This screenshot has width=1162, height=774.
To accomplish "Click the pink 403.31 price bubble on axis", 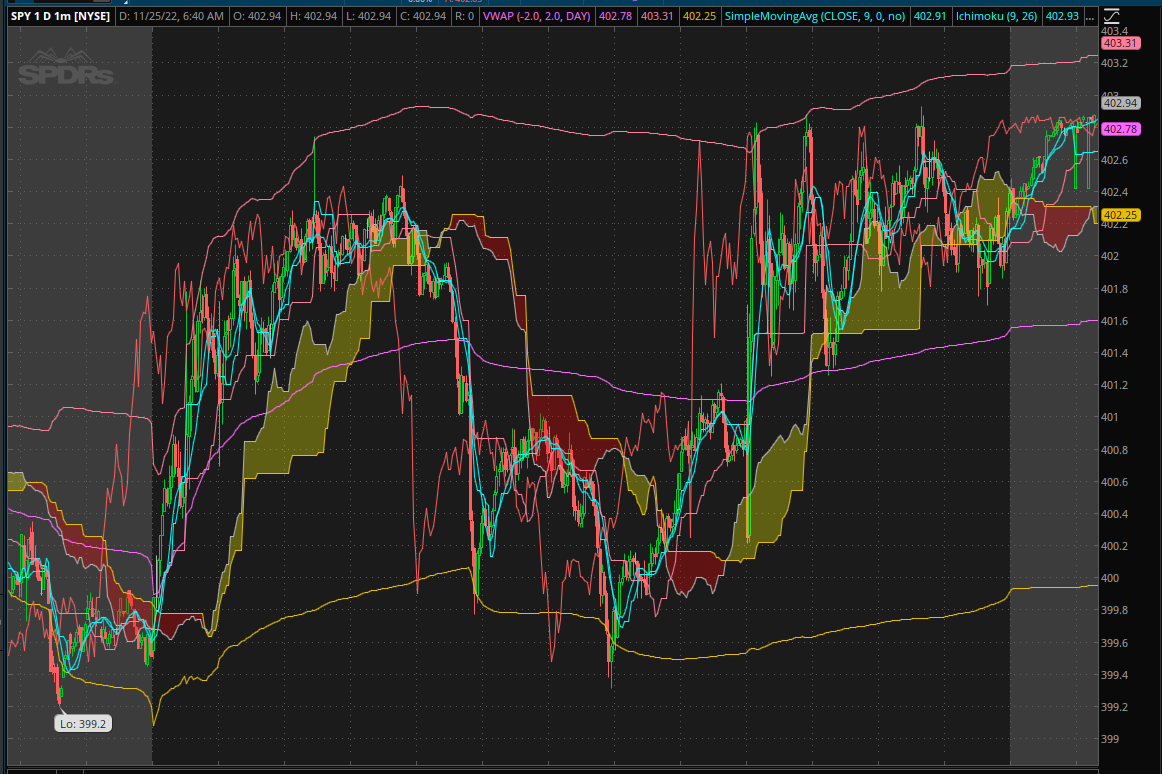I will tap(1120, 43).
